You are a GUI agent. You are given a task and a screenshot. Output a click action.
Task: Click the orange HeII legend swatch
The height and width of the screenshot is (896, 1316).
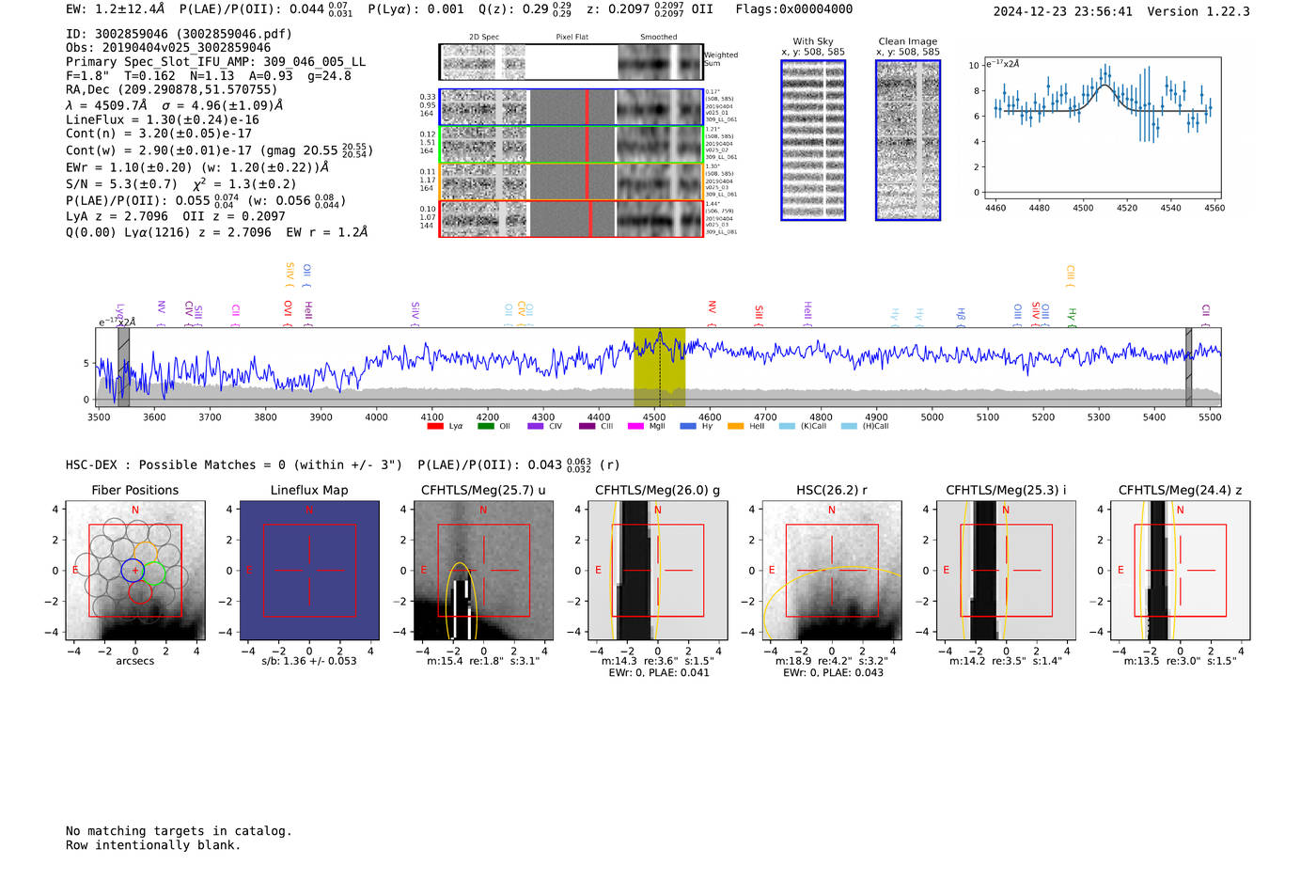[735, 426]
